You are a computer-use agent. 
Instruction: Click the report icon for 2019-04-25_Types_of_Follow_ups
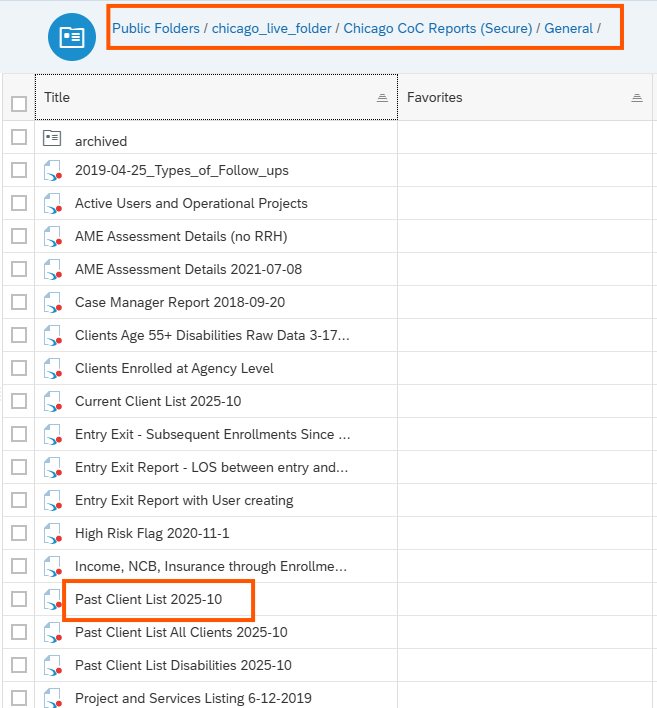pyautogui.click(x=53, y=171)
